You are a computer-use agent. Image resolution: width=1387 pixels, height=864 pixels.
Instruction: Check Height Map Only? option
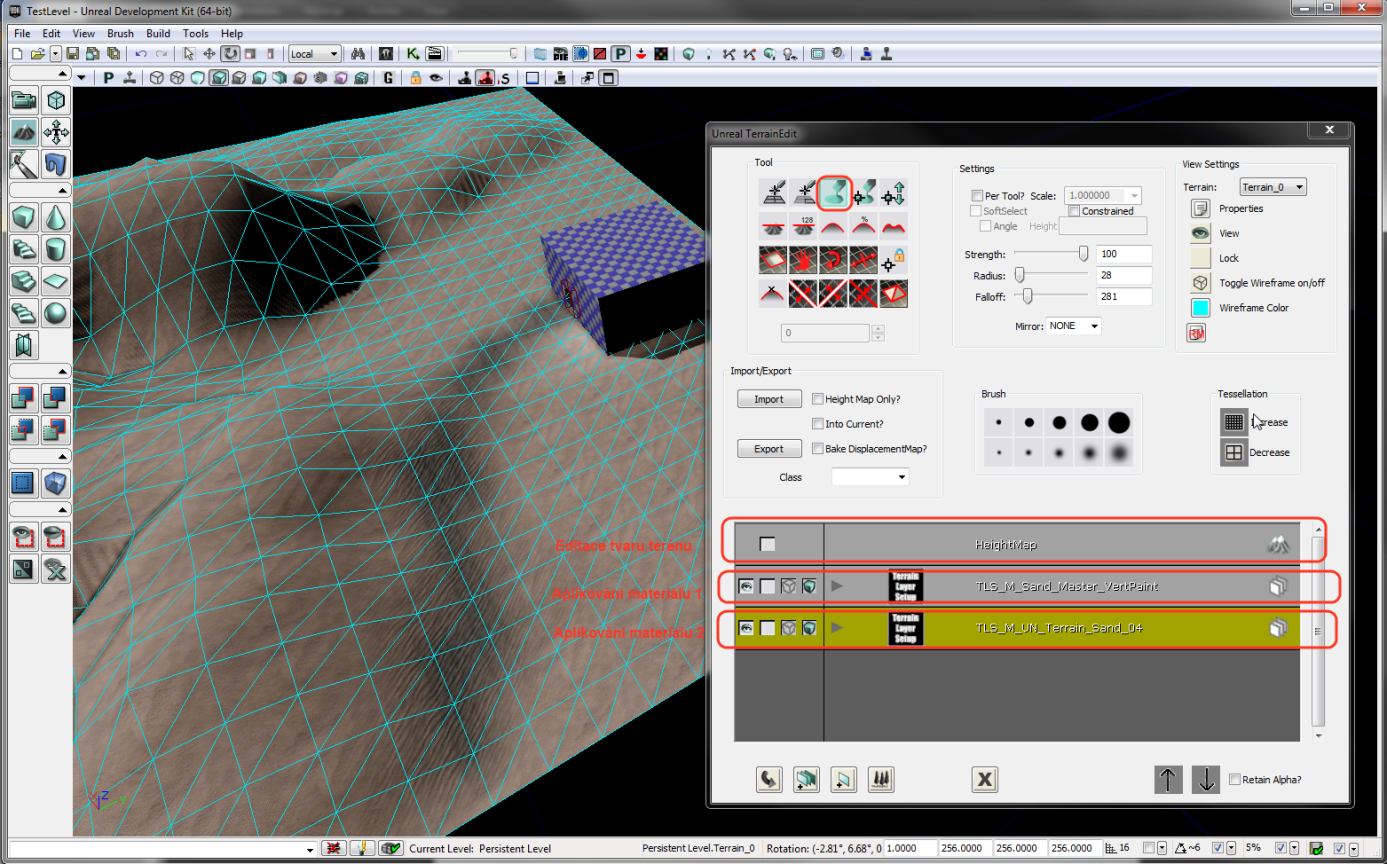pos(818,399)
